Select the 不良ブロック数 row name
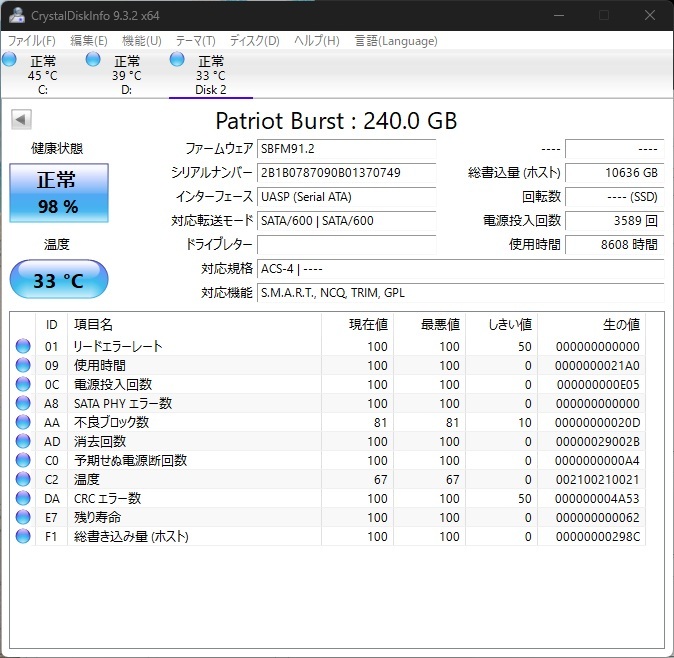 (111, 422)
